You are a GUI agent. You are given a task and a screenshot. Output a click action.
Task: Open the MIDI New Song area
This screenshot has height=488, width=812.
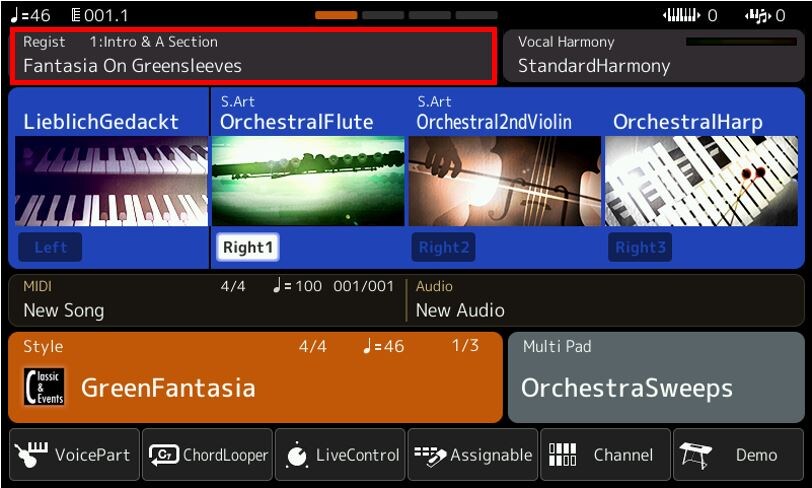(x=206, y=299)
